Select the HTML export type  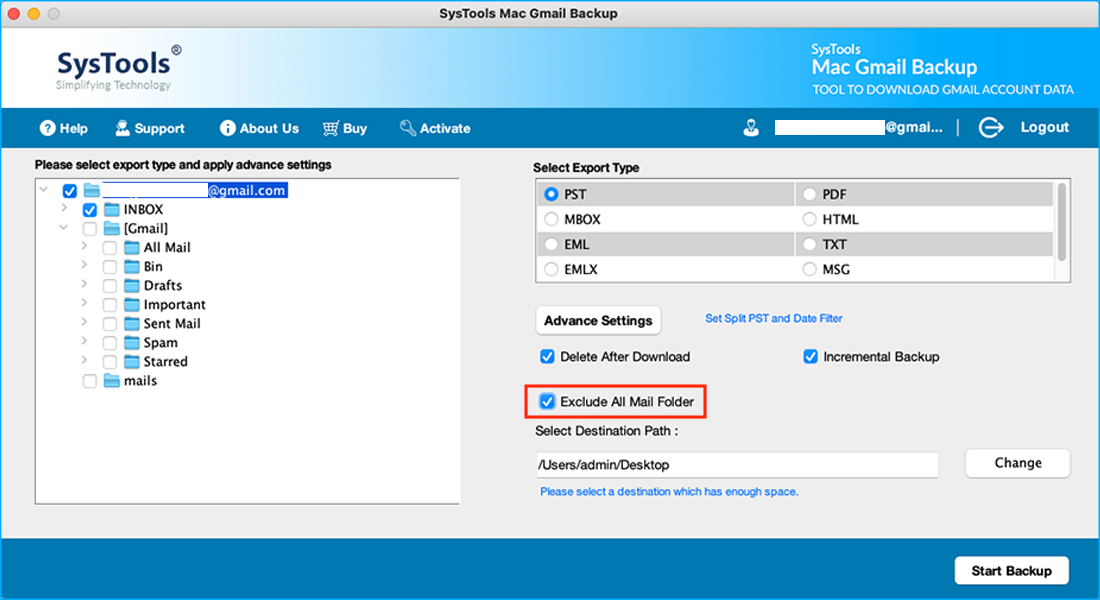[x=810, y=219]
